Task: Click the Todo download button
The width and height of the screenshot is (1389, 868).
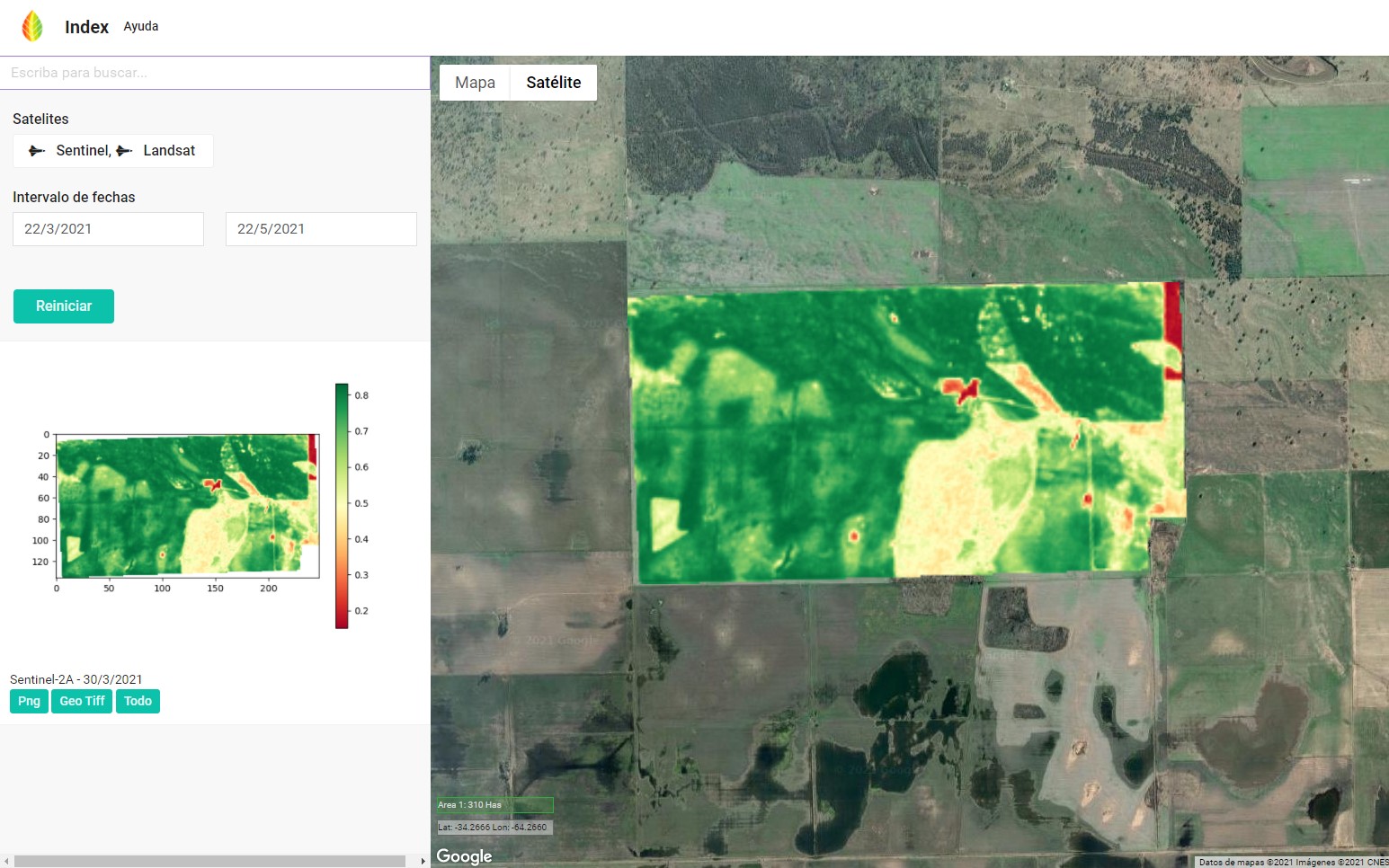Action: pos(138,701)
